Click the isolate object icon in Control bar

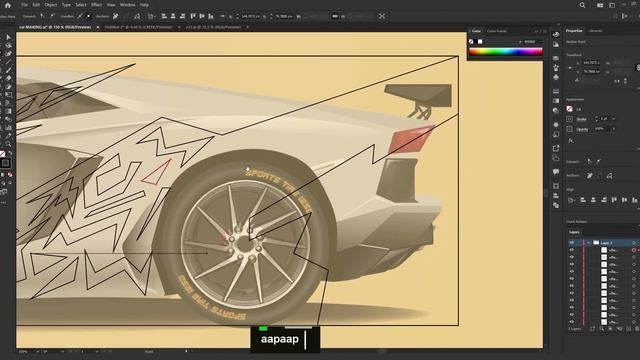tap(382, 16)
